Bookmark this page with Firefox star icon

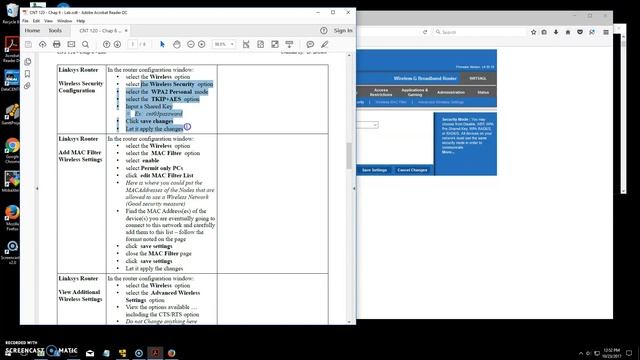533,32
